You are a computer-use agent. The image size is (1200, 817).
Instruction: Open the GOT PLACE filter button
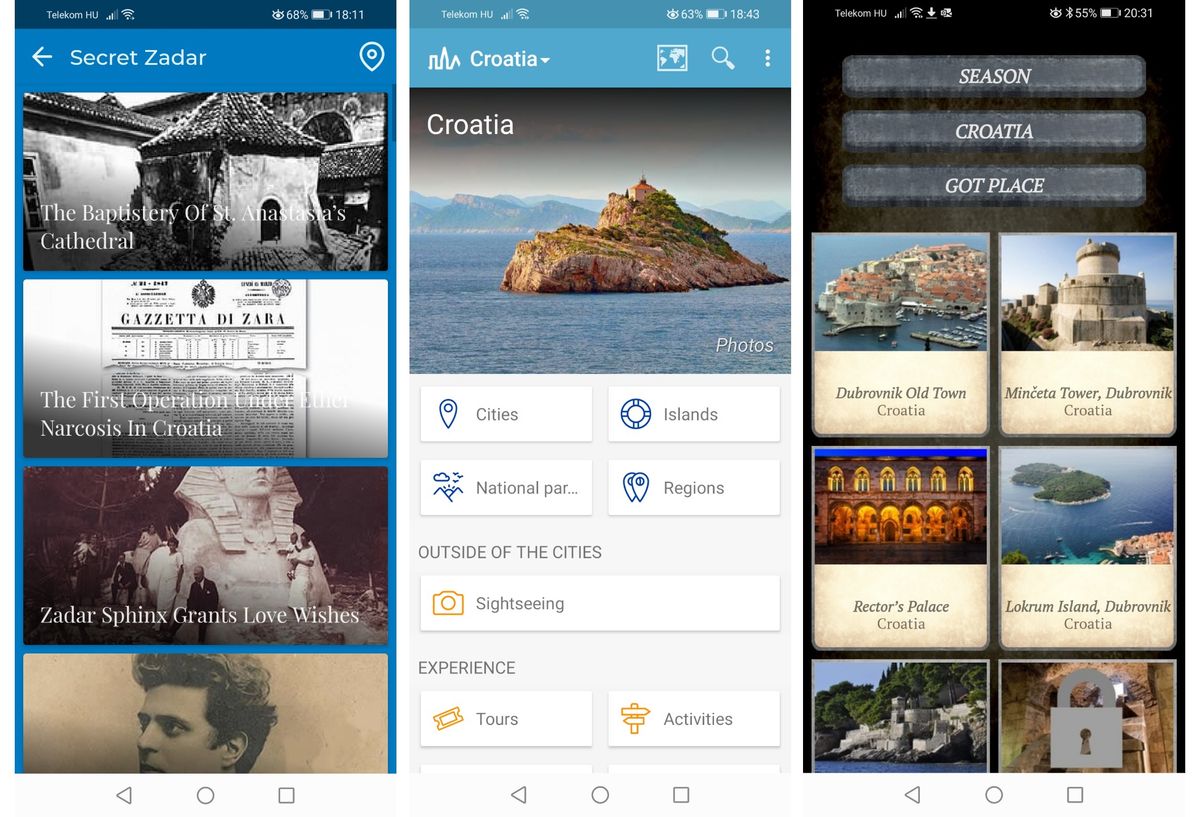tap(994, 186)
